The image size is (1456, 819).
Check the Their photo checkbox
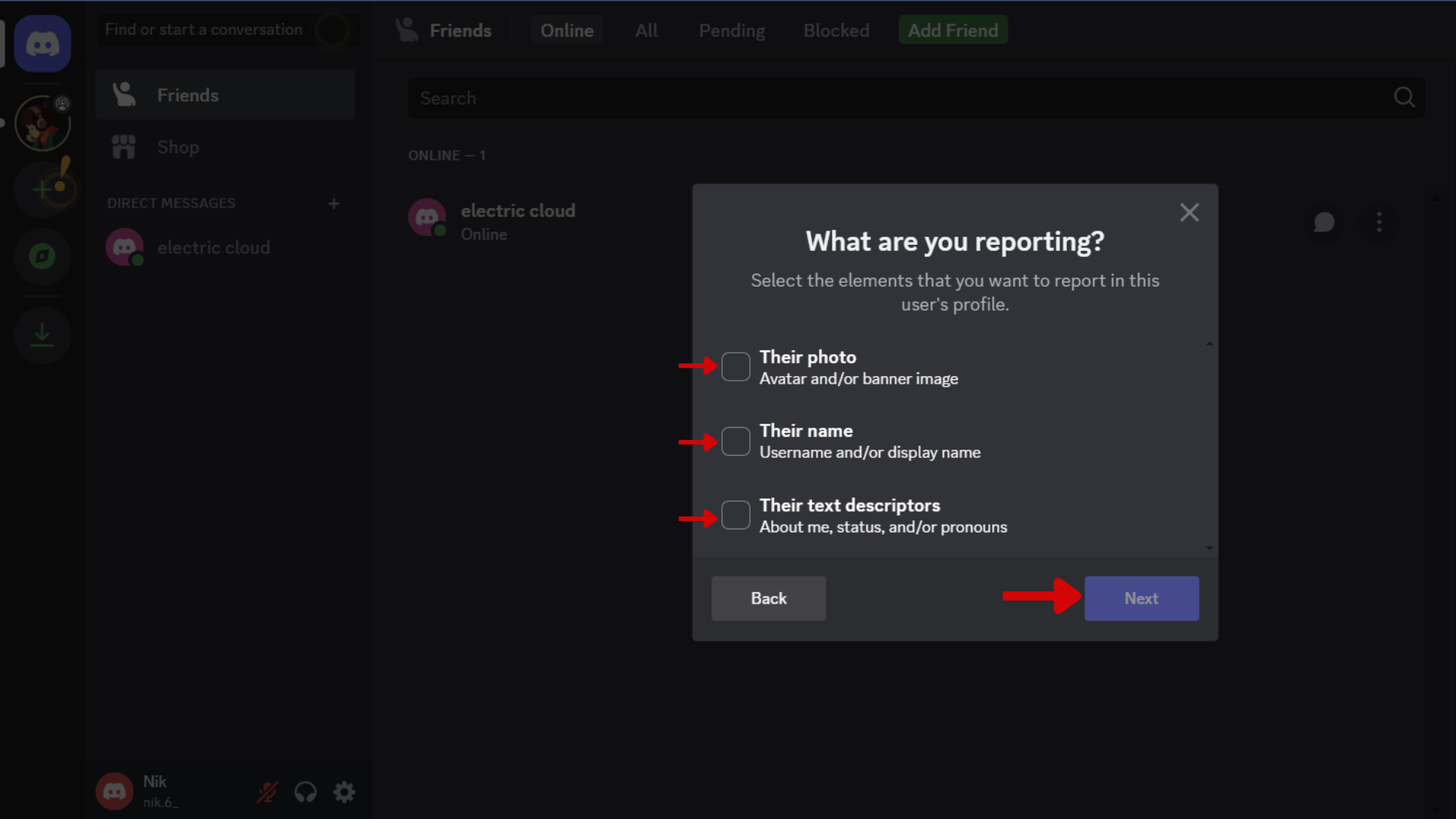coord(735,367)
